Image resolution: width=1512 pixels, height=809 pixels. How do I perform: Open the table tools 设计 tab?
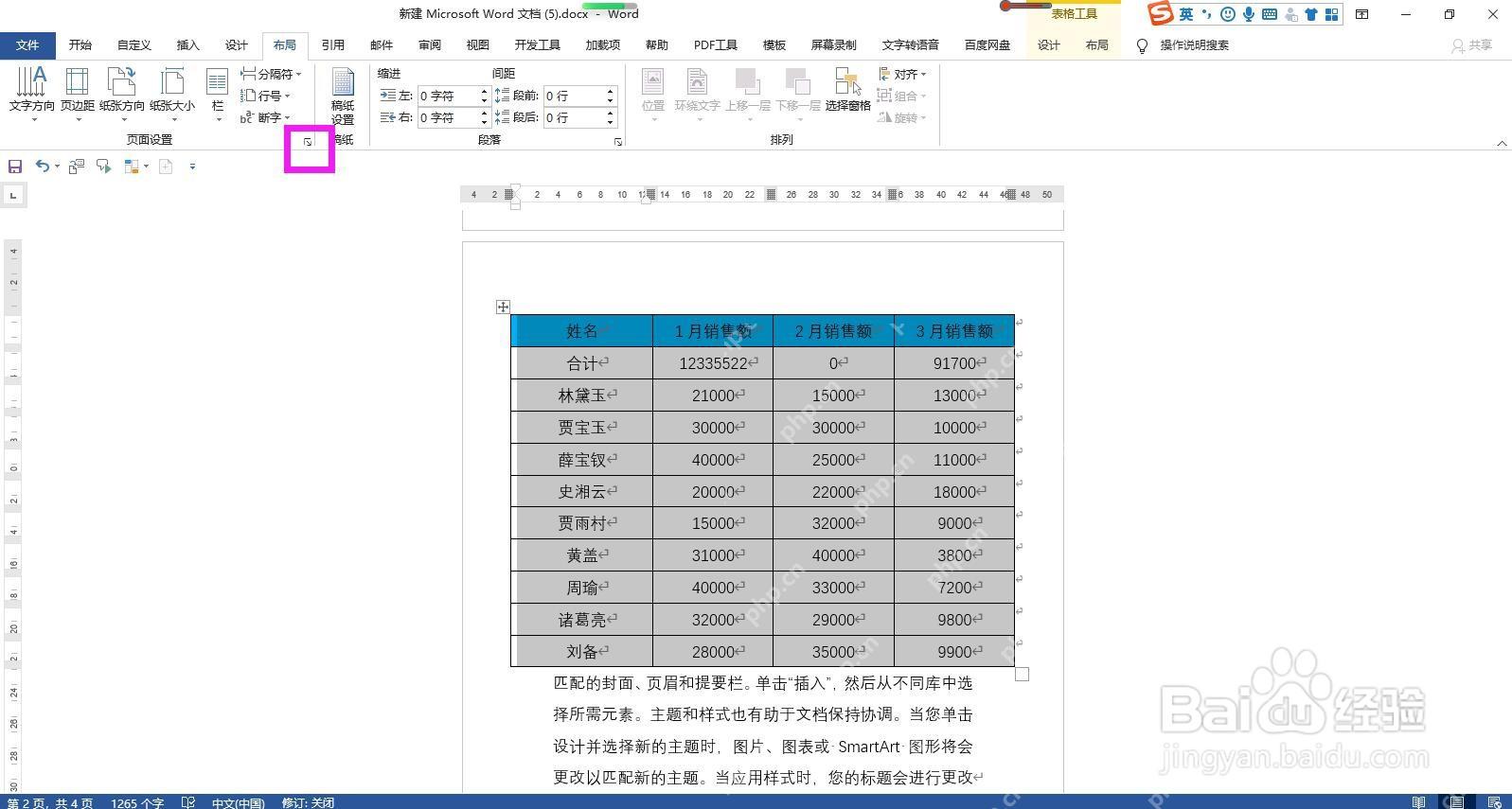coord(1049,45)
